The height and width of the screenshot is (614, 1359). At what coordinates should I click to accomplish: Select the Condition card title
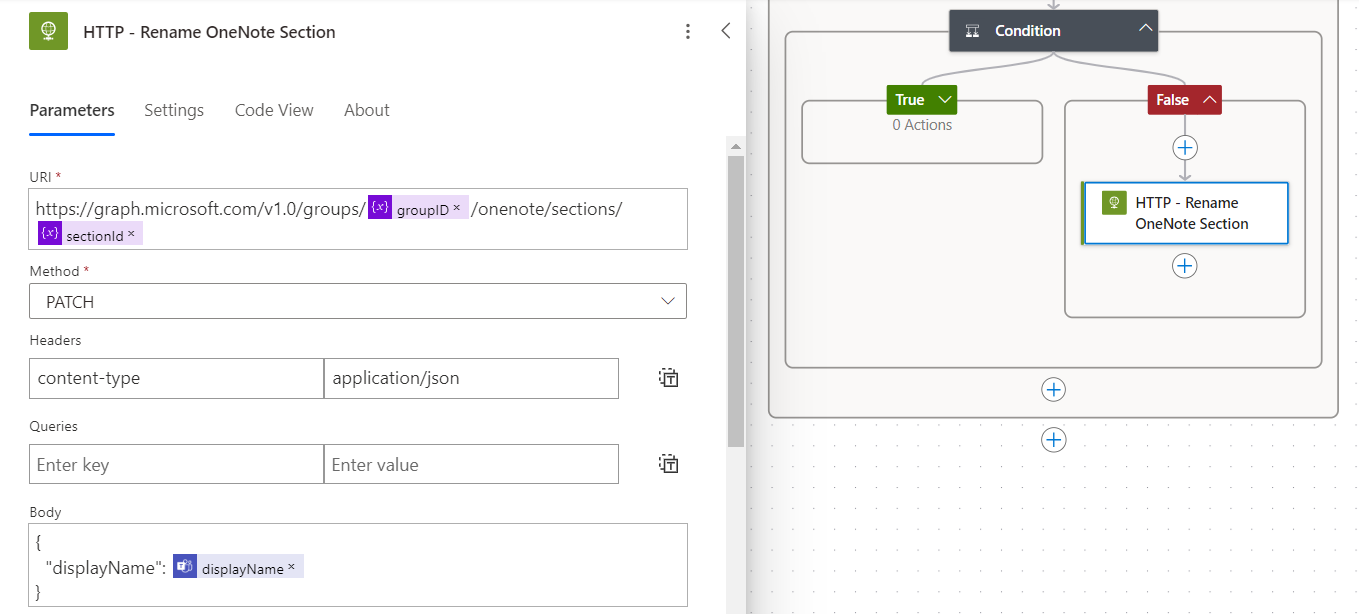click(x=1027, y=31)
